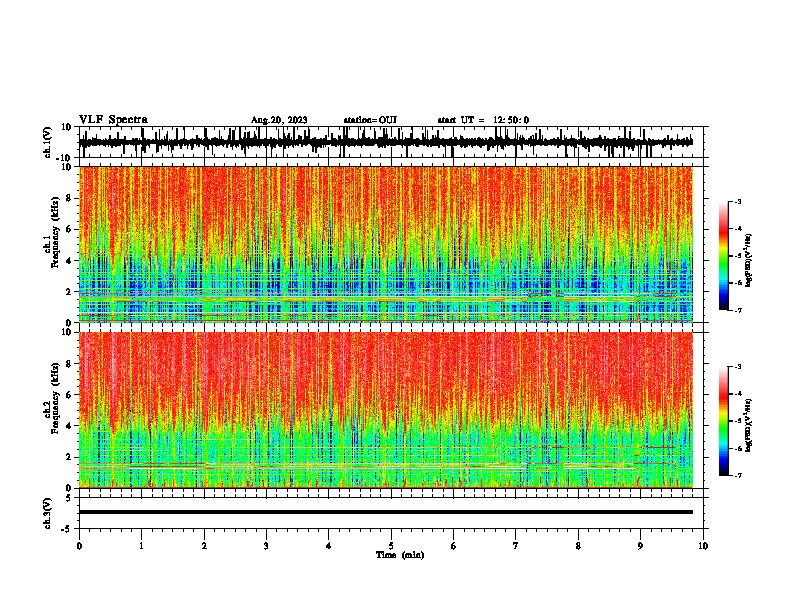Image resolution: width=792 pixels, height=612 pixels.
Task: Click the "-3" label on ch.2 color bar
Action: click(738, 367)
